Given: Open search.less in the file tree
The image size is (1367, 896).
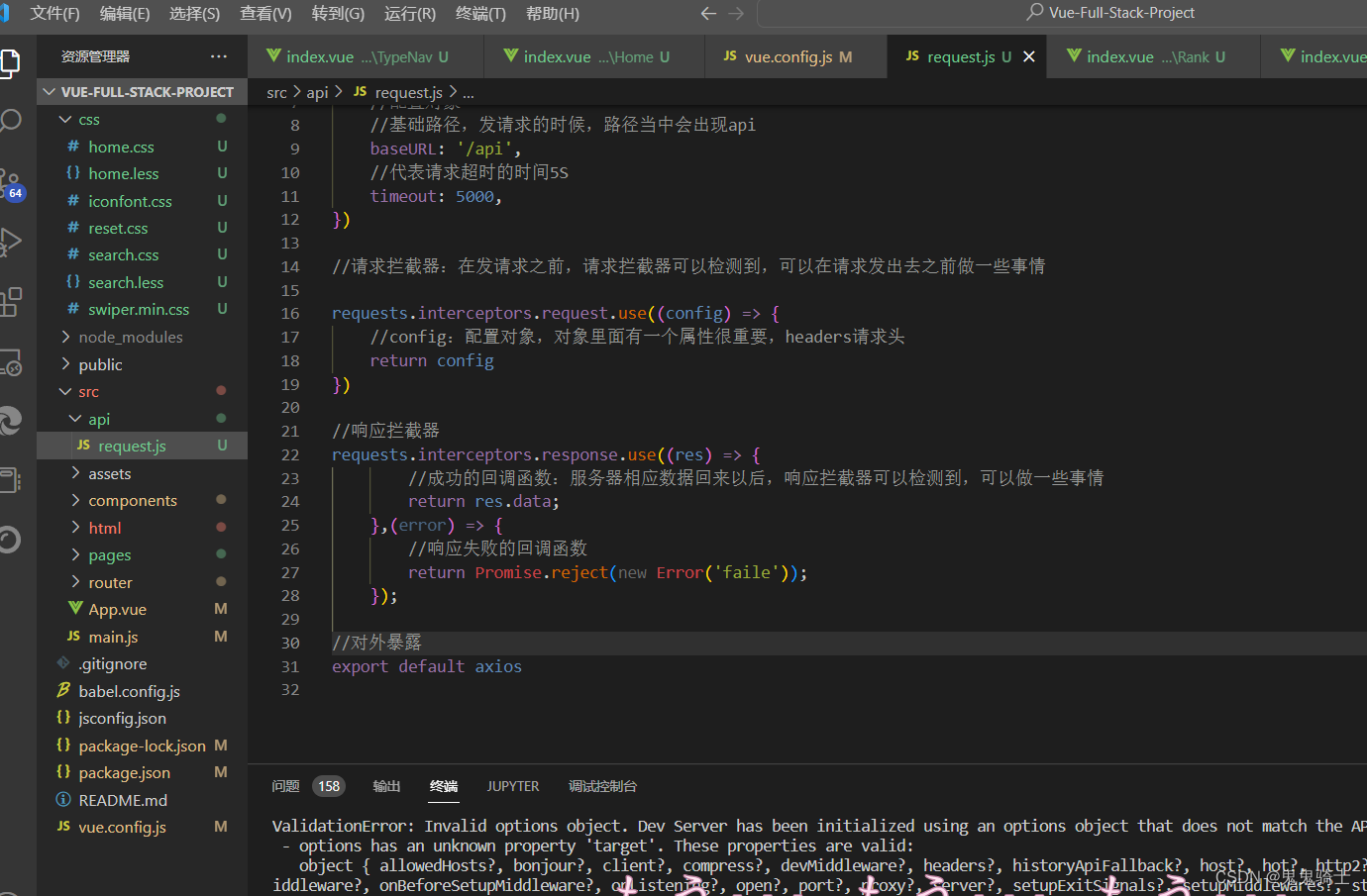Looking at the screenshot, I should [142, 282].
